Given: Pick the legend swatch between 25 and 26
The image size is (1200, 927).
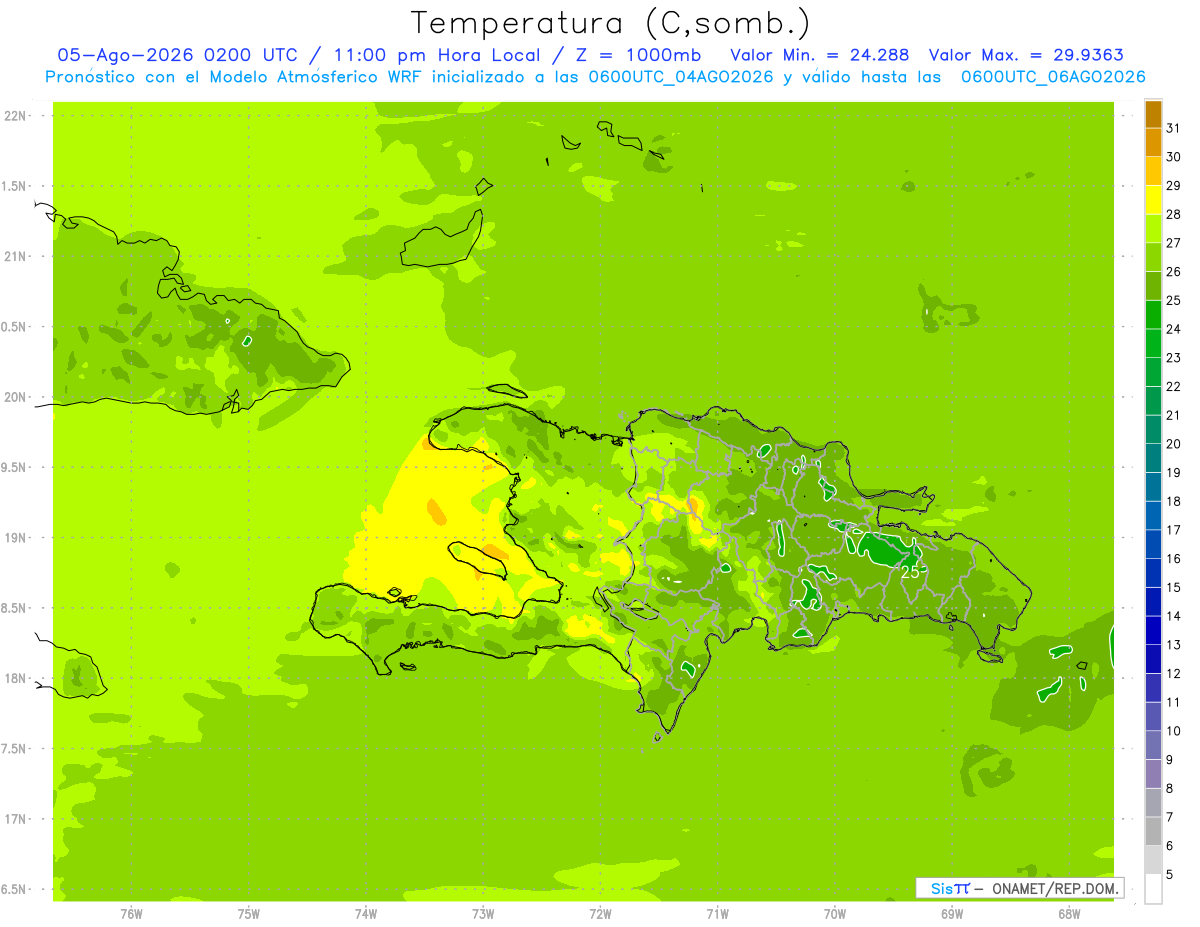Looking at the screenshot, I should tap(1153, 286).
